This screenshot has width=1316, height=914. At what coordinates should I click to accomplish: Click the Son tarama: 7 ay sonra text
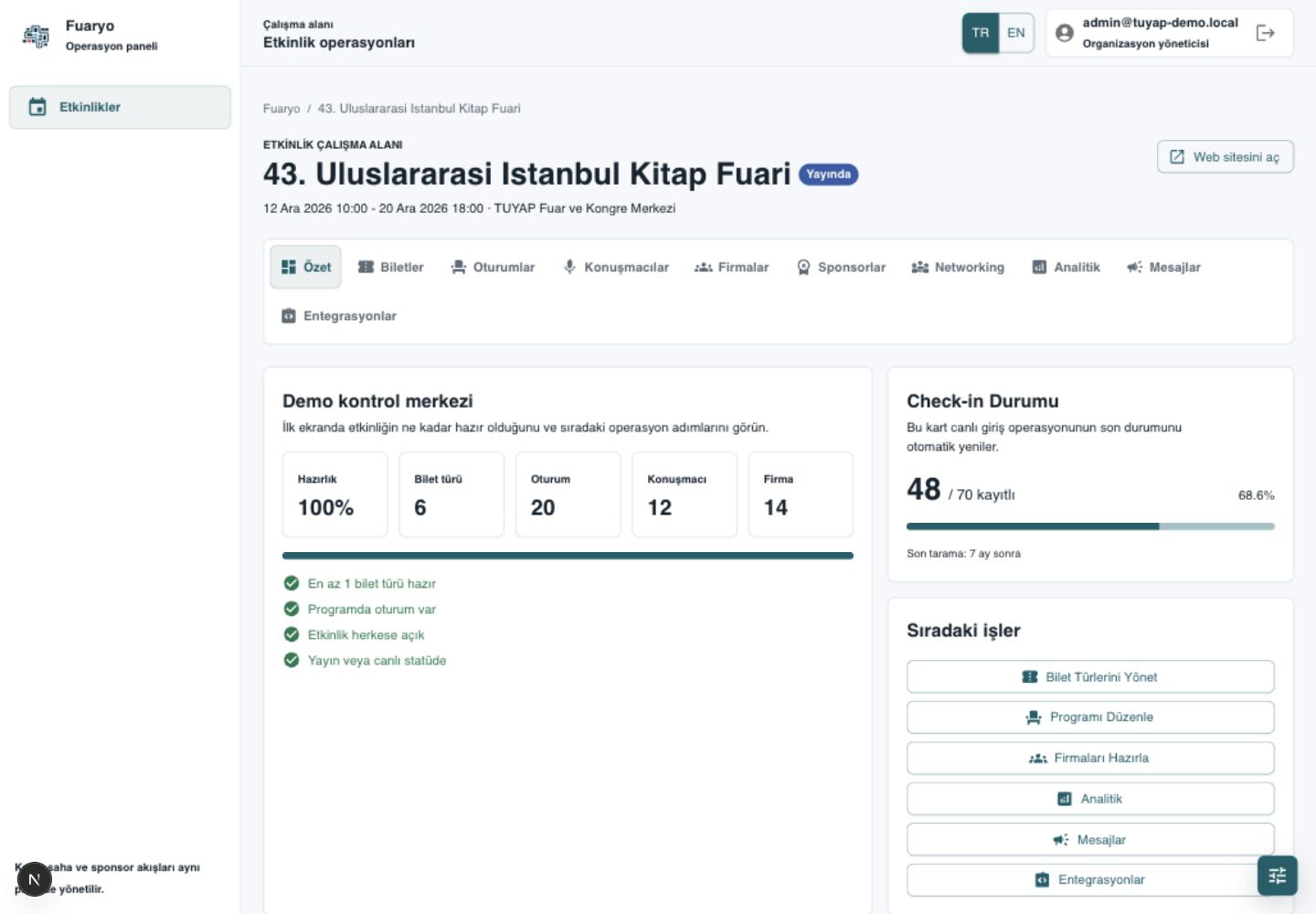[963, 554]
